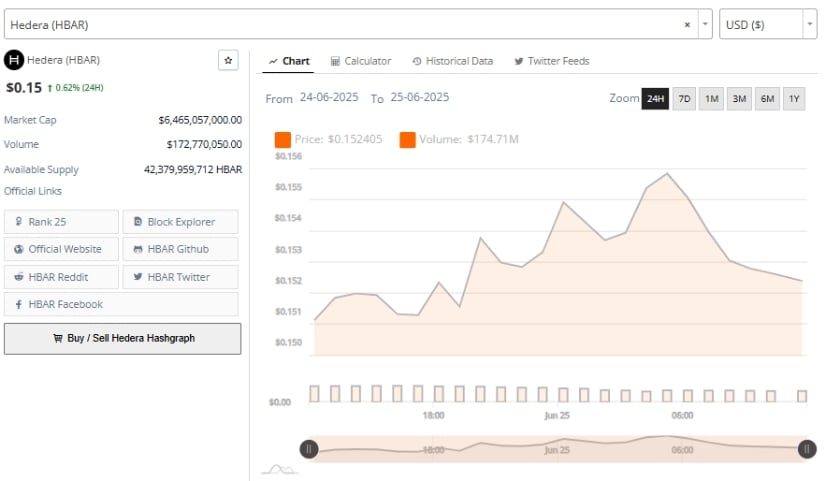
Task: Select the 6M zoom range
Action: (767, 98)
